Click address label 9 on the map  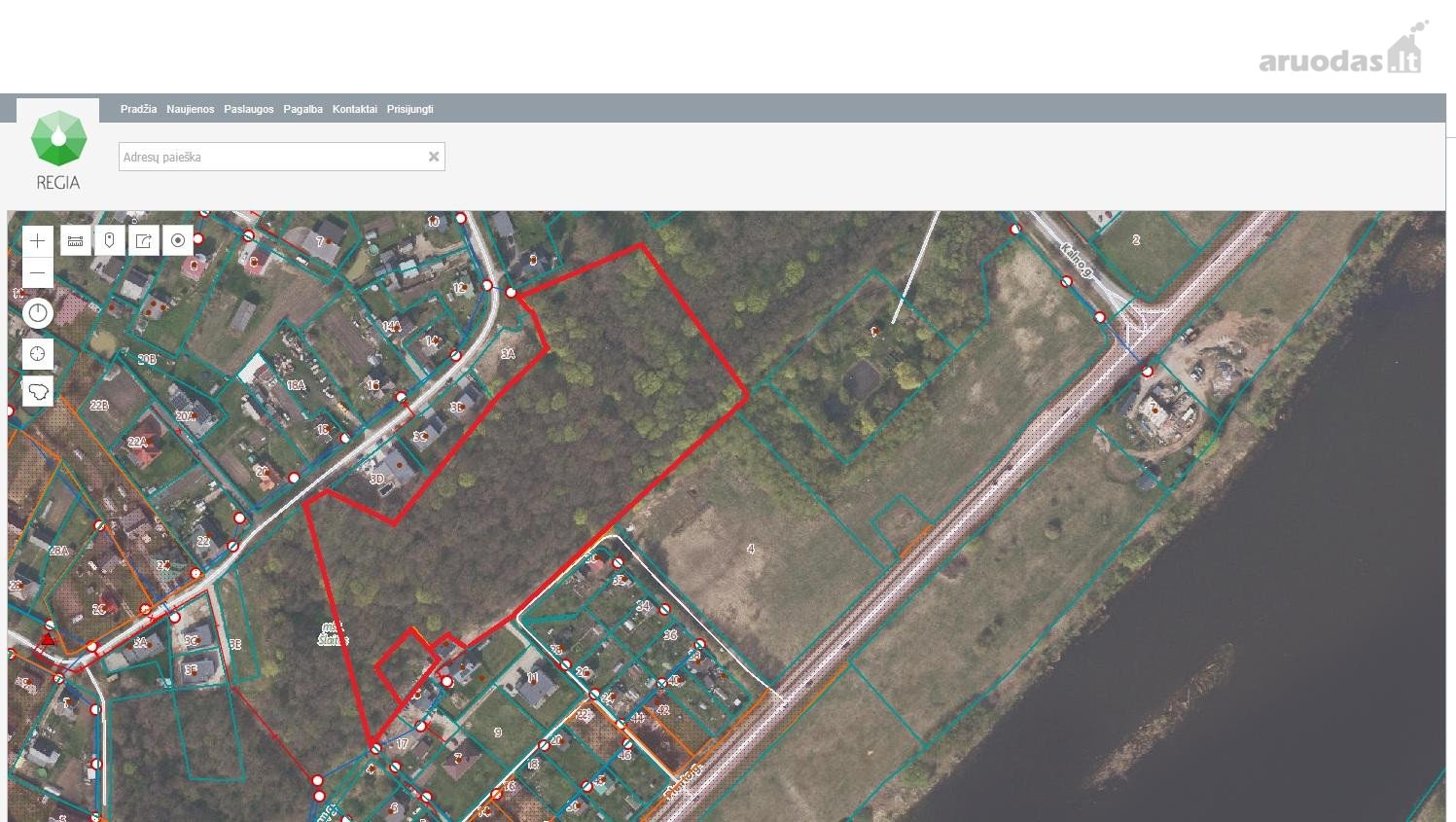(498, 733)
